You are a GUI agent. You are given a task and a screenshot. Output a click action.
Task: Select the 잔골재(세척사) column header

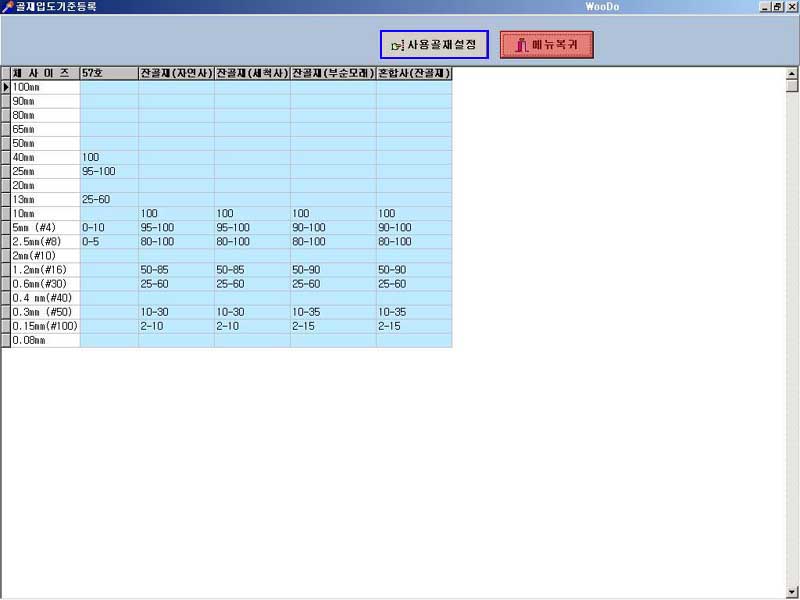(252, 73)
